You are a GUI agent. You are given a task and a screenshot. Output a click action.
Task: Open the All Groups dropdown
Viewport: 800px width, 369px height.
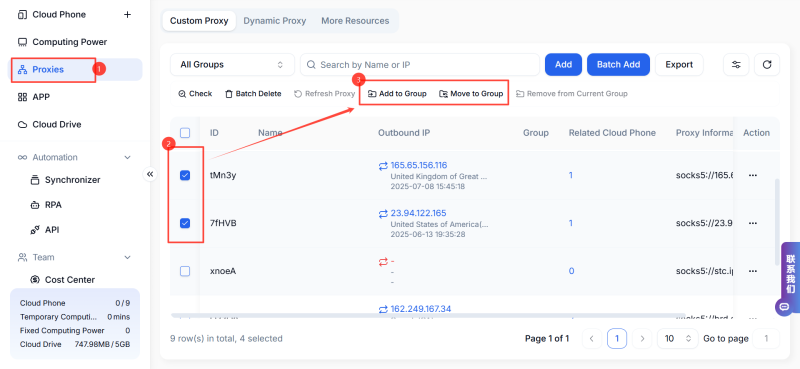point(232,65)
